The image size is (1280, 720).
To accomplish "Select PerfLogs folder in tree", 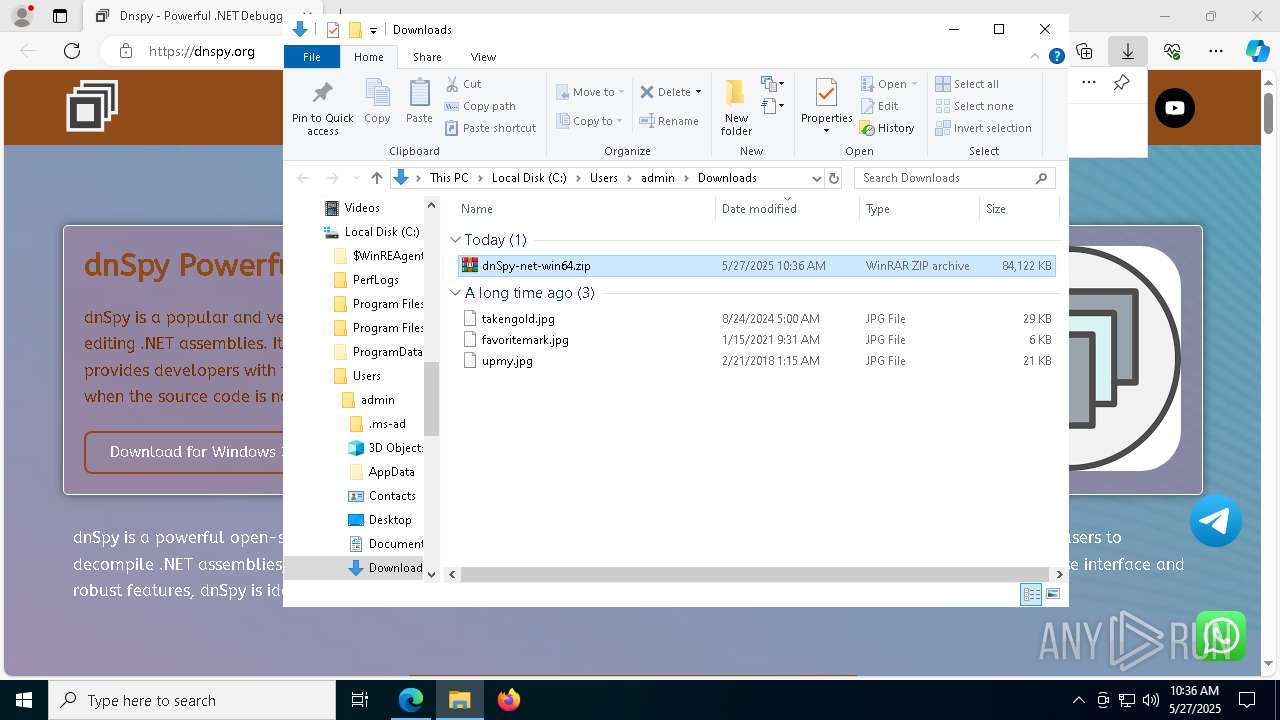I will [x=365, y=280].
